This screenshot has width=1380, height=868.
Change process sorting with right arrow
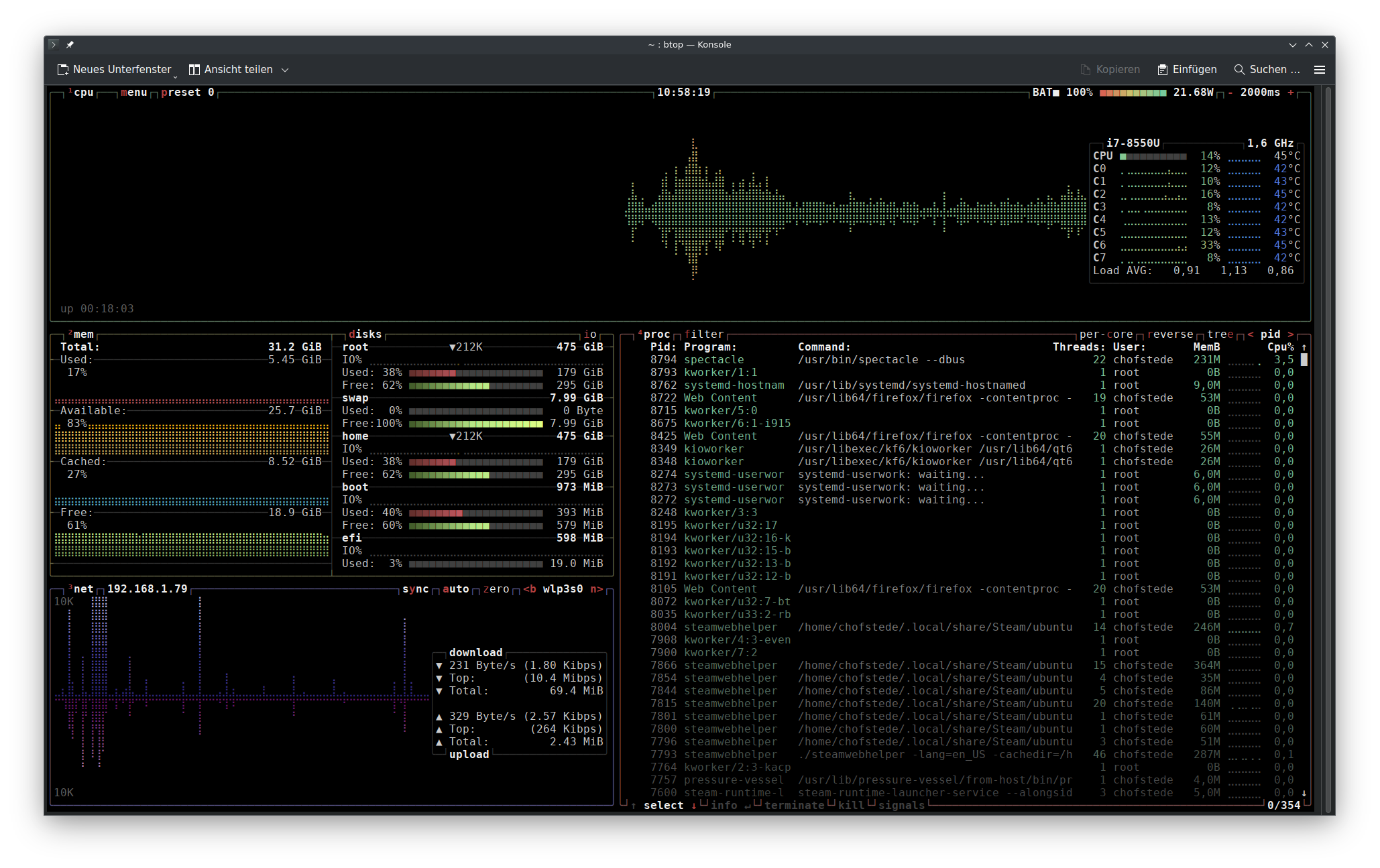1291,334
